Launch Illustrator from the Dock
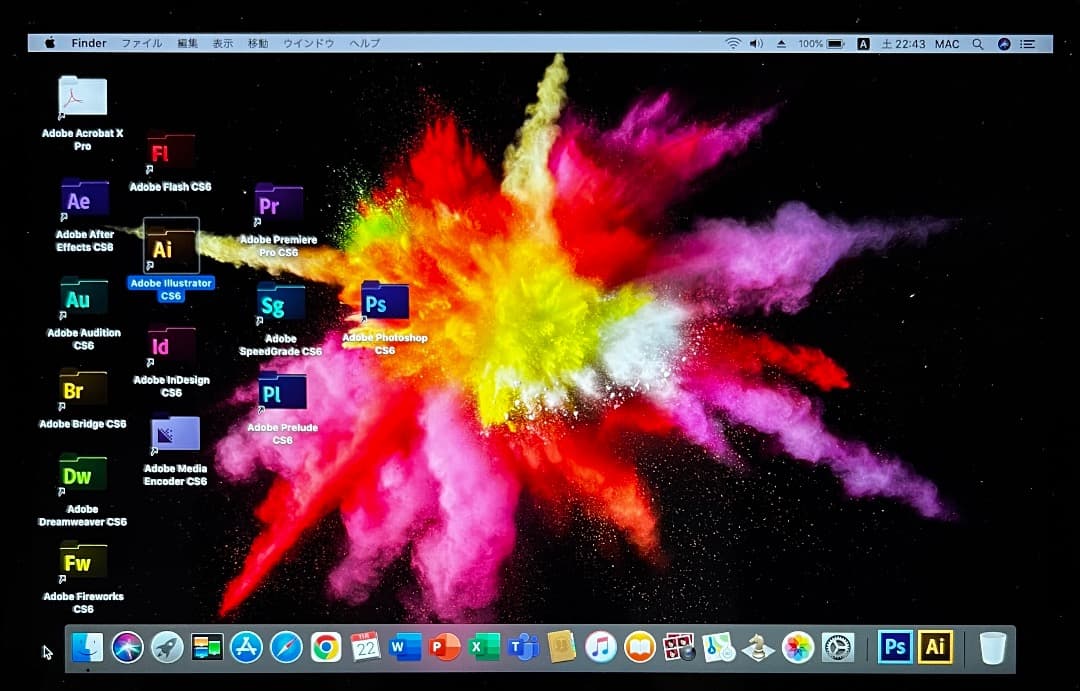The image size is (1080, 691). [x=935, y=647]
